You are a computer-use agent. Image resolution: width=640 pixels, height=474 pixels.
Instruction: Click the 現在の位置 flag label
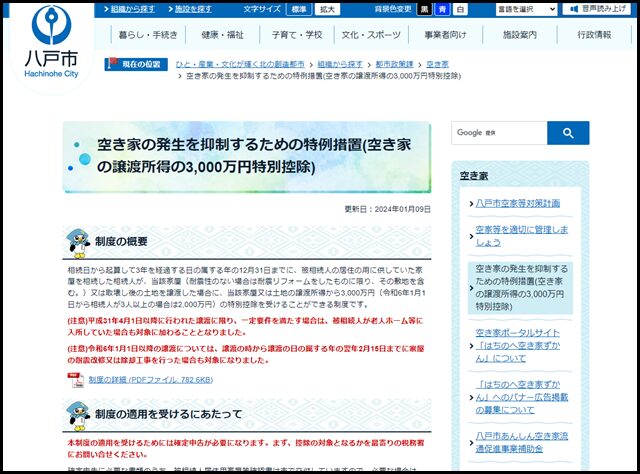click(x=136, y=64)
